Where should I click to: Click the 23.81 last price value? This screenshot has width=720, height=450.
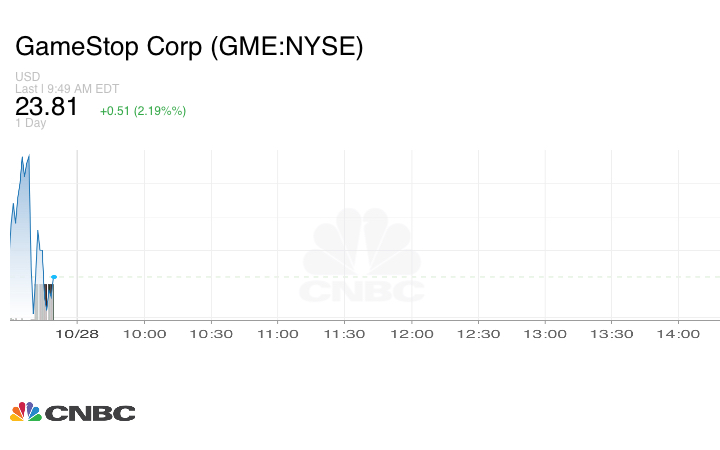tap(46, 107)
